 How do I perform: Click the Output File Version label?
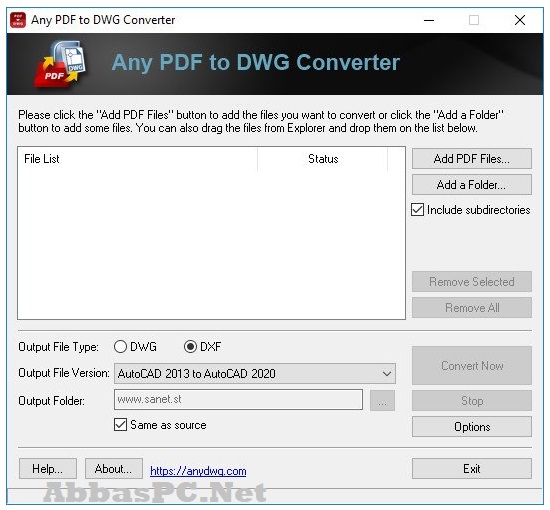tap(64, 373)
